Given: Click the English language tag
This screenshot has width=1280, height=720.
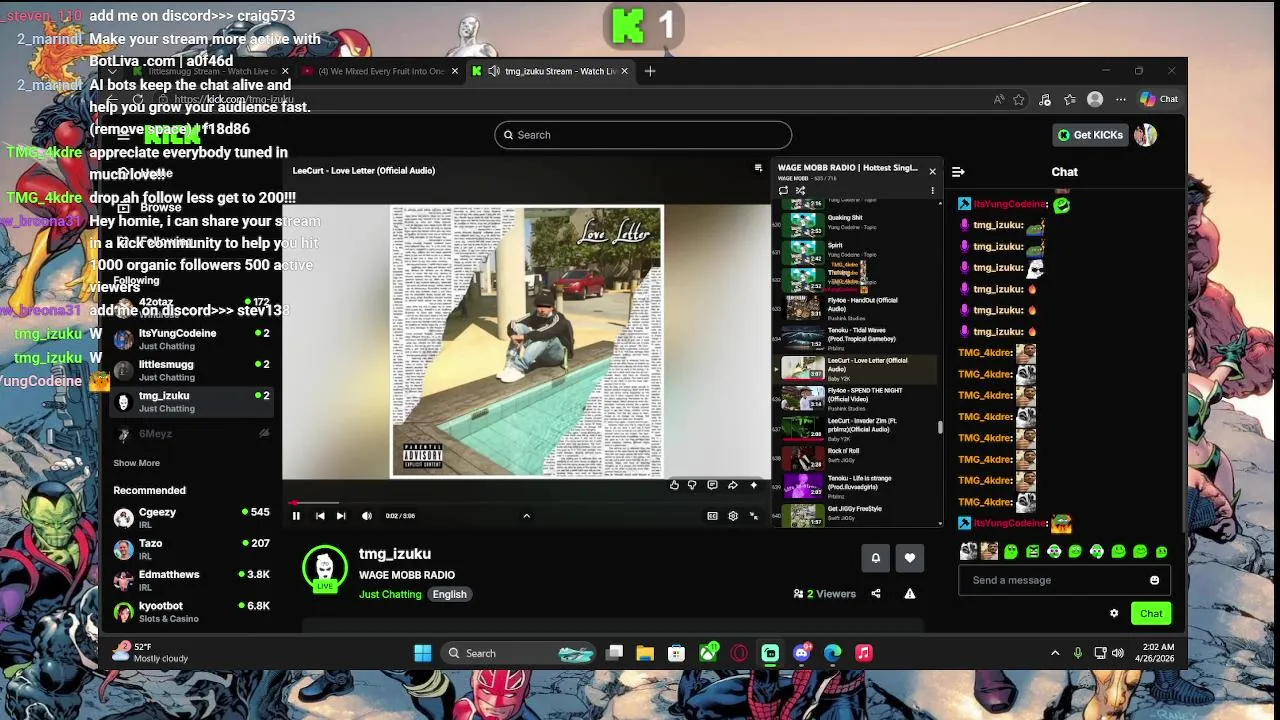Looking at the screenshot, I should tap(449, 594).
